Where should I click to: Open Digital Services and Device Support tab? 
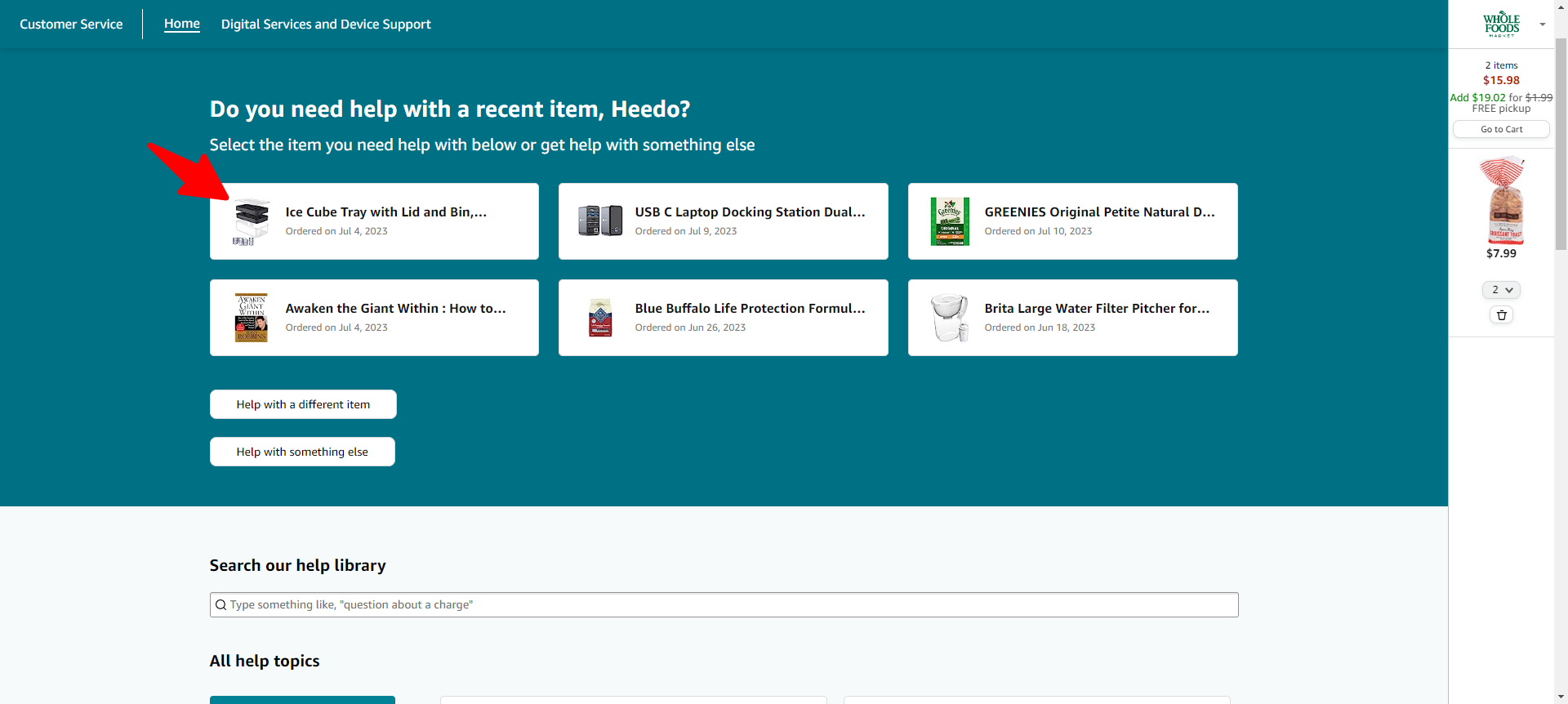tap(326, 24)
